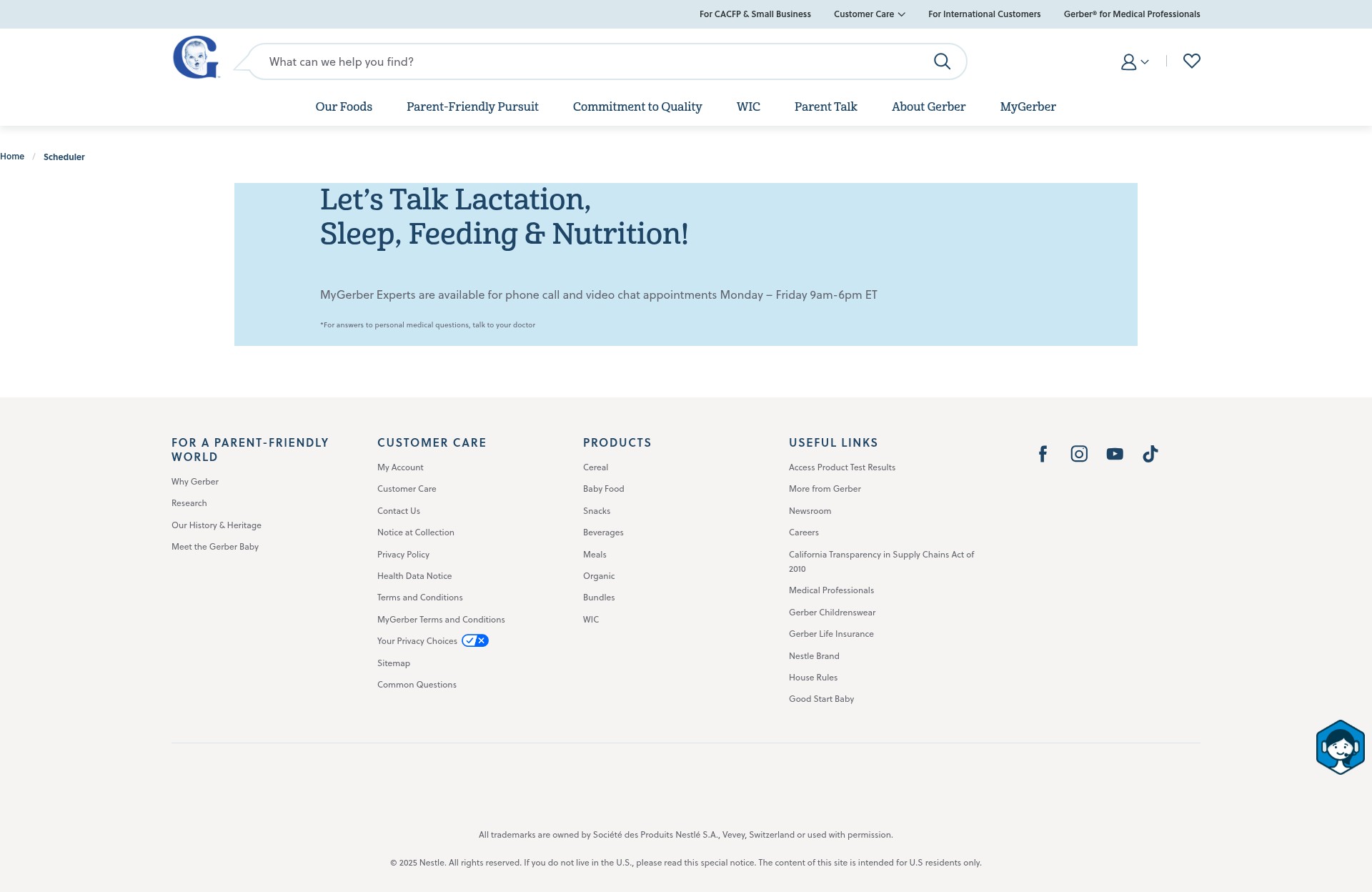
Task: Open Common Questions link
Action: (x=417, y=685)
